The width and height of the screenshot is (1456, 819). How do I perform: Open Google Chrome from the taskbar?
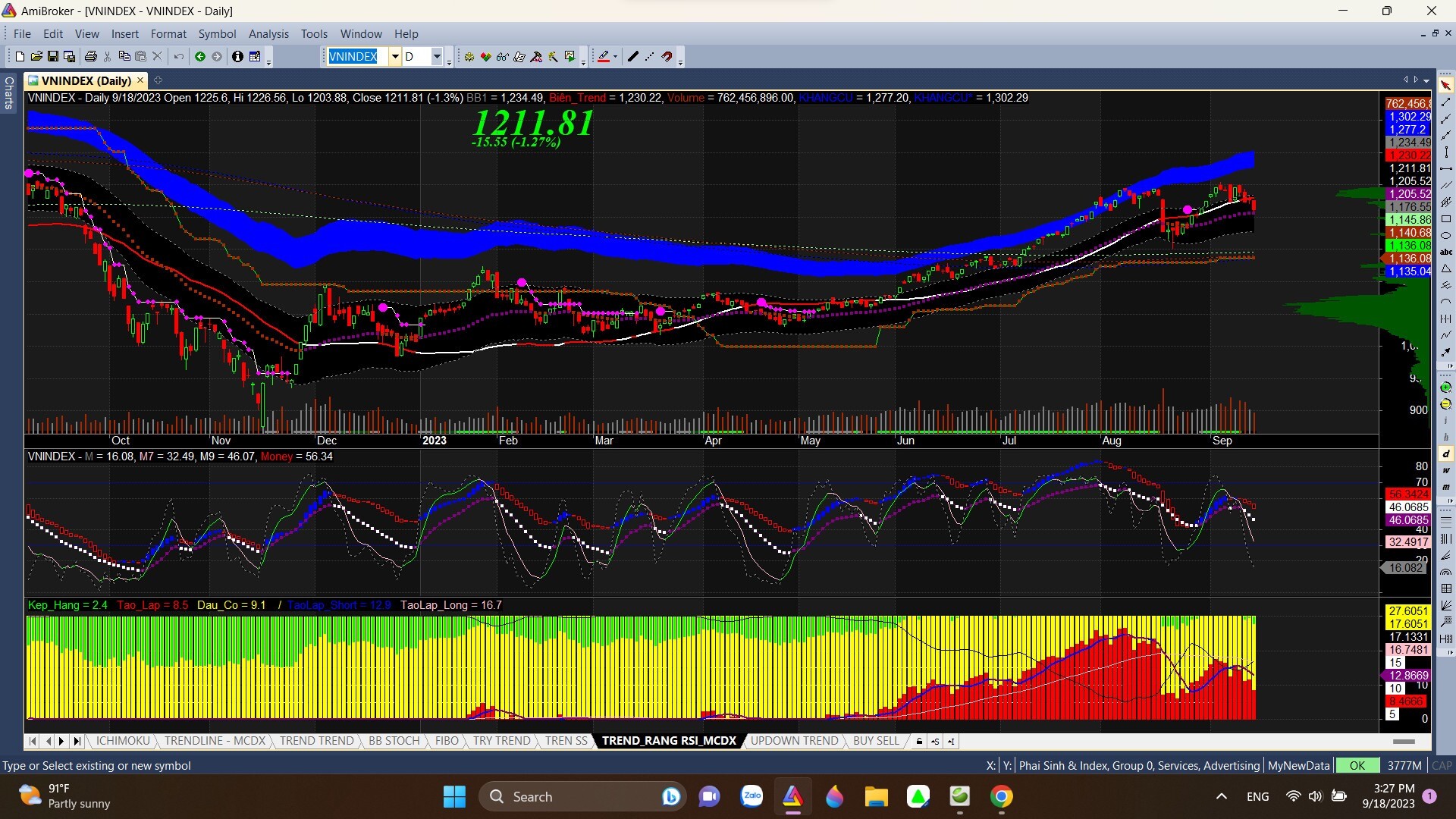pos(1002,796)
